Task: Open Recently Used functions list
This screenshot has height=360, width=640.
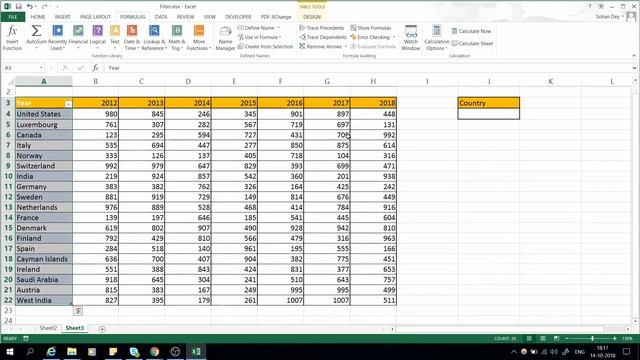Action: tap(57, 38)
